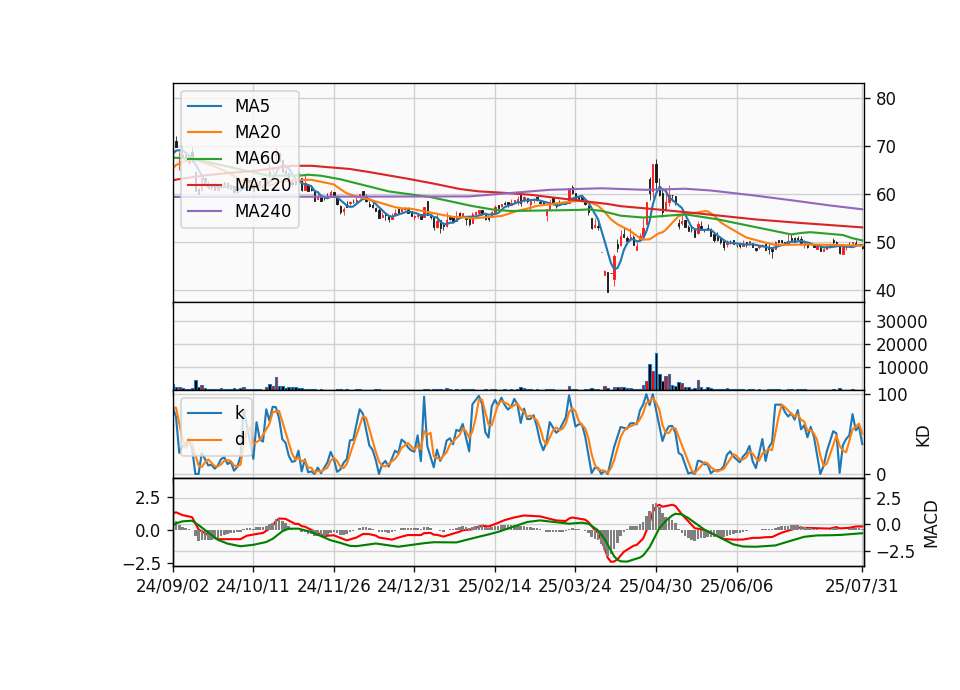Click the volume axis value 30000
Screen dimensions: 960x690
[901, 322]
